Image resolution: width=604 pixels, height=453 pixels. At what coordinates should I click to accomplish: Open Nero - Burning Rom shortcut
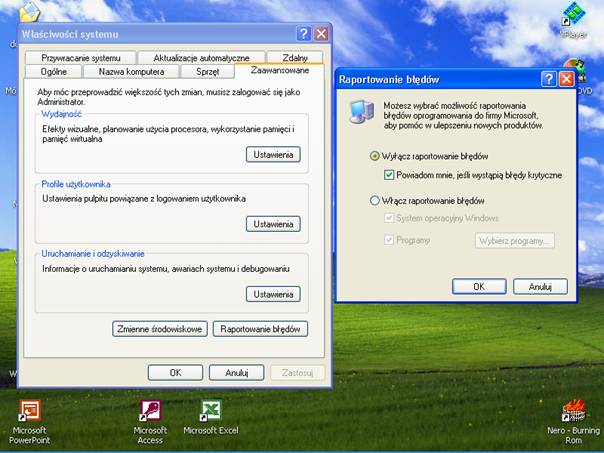pyautogui.click(x=573, y=421)
